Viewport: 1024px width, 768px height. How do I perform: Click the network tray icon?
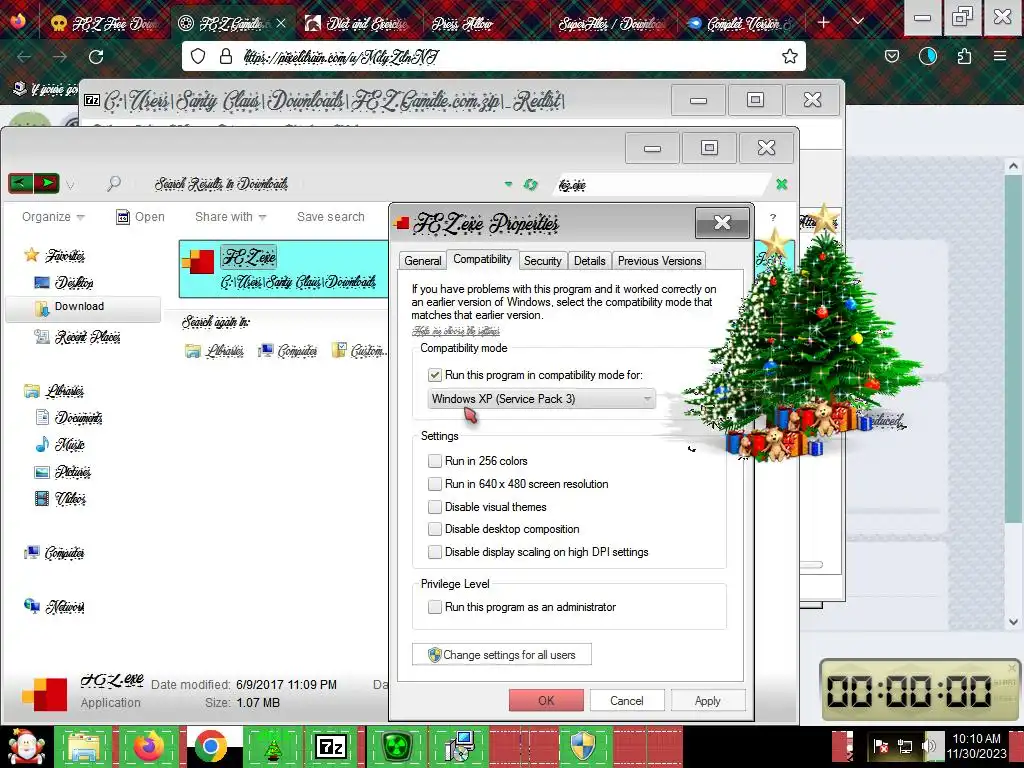(905, 746)
